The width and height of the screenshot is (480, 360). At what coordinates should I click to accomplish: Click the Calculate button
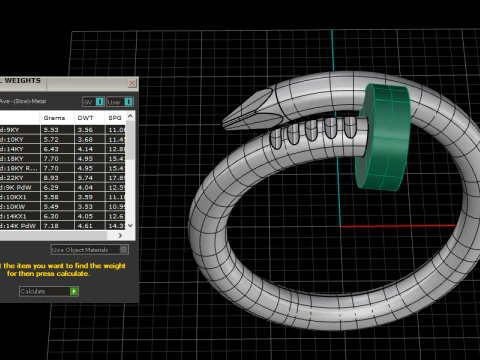pyautogui.click(x=49, y=291)
